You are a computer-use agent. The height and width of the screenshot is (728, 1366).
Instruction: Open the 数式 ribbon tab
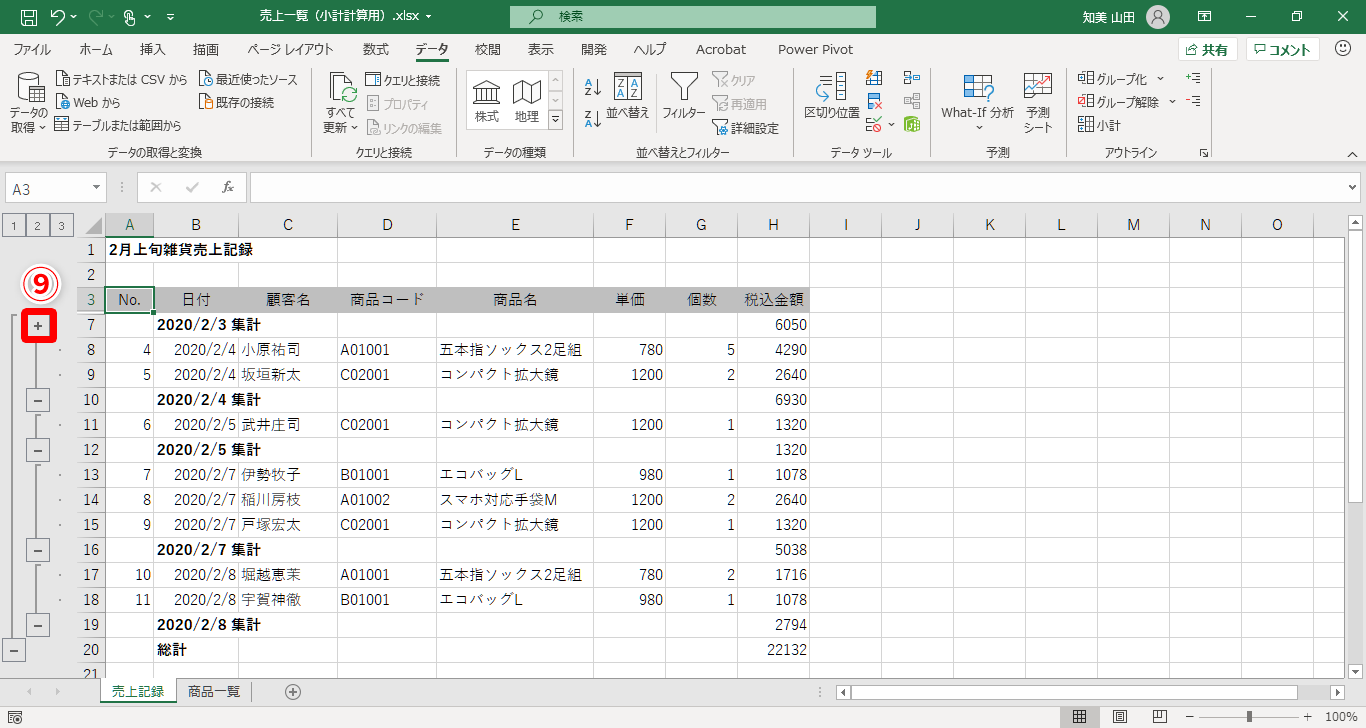tap(376, 49)
